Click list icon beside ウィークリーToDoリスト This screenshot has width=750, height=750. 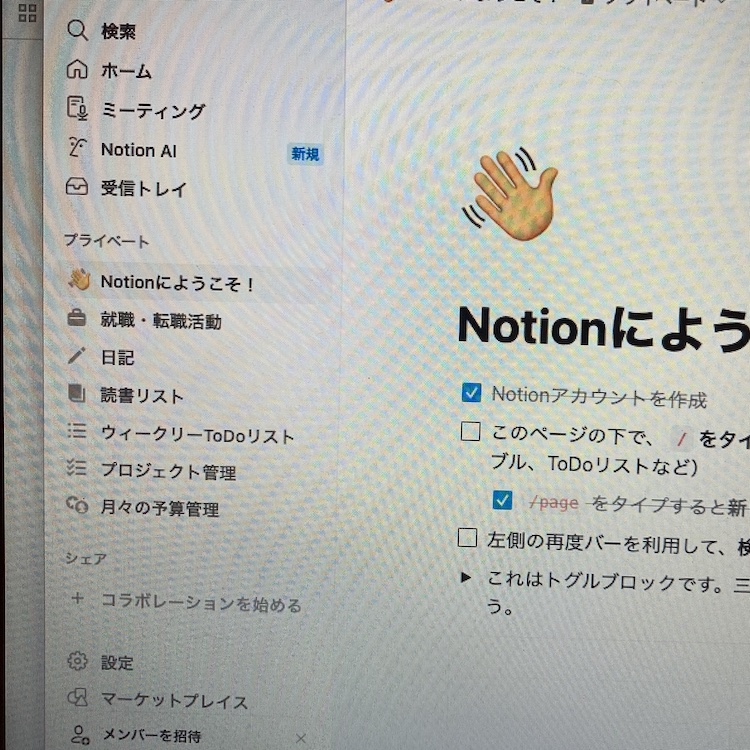[77, 431]
